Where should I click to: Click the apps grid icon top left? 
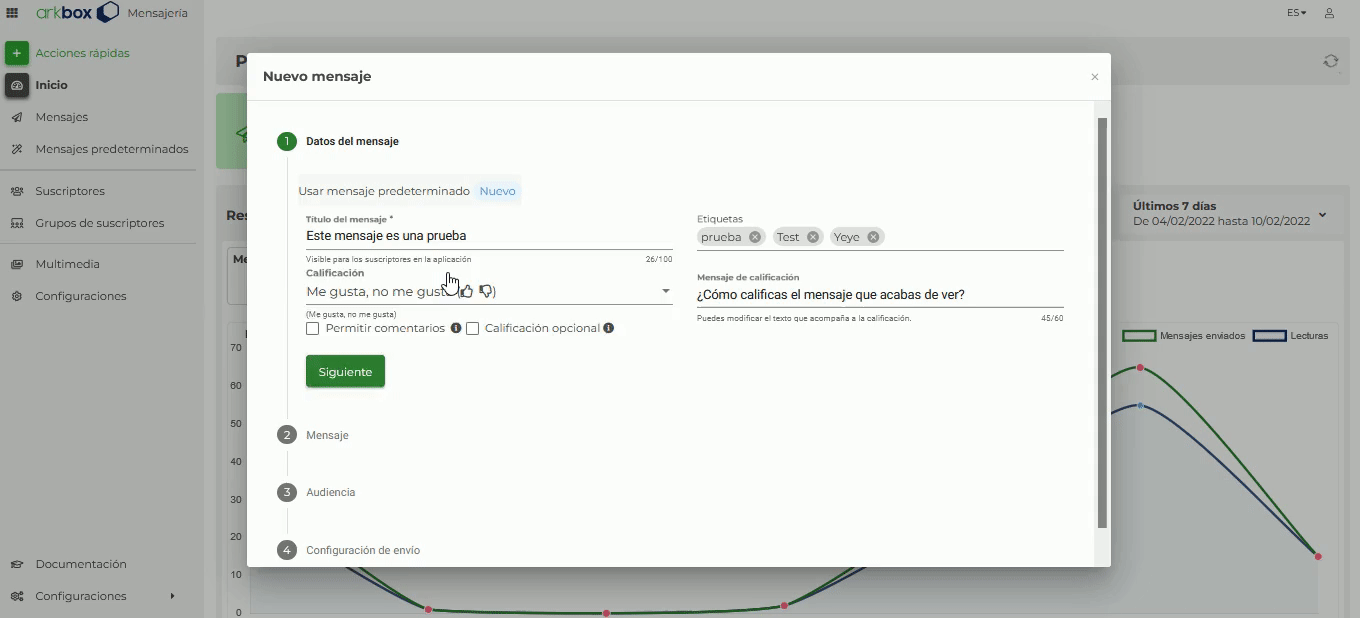coord(12,13)
